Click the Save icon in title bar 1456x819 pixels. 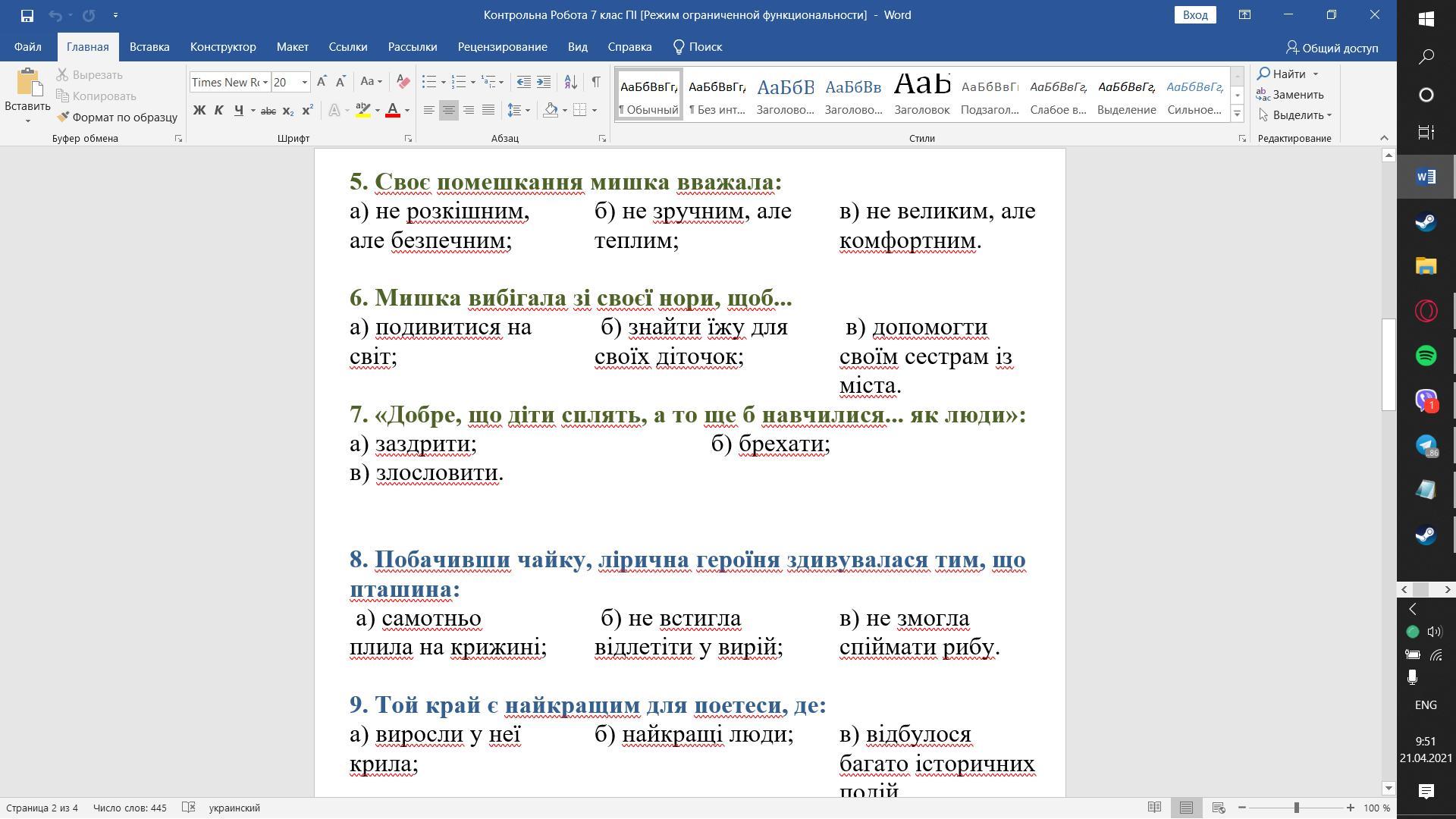click(27, 15)
